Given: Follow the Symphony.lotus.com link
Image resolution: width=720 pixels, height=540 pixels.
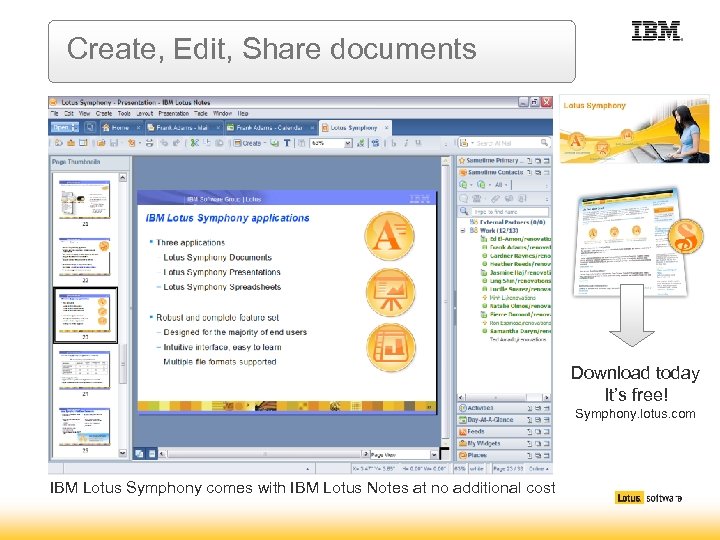Looking at the screenshot, I should click(635, 414).
